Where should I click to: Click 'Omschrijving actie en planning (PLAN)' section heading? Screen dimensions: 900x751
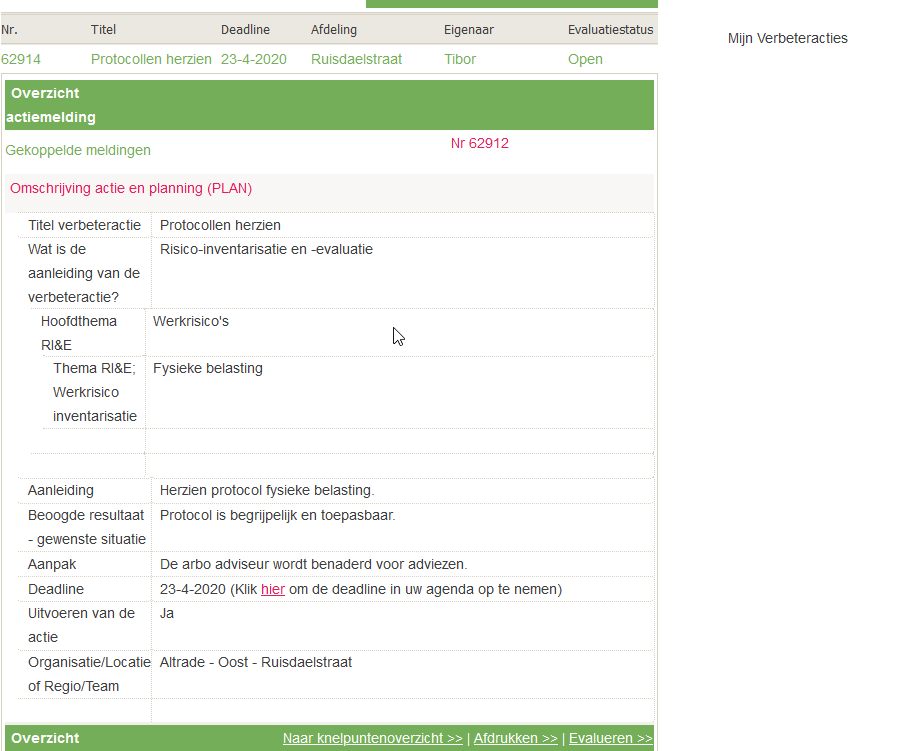point(131,188)
